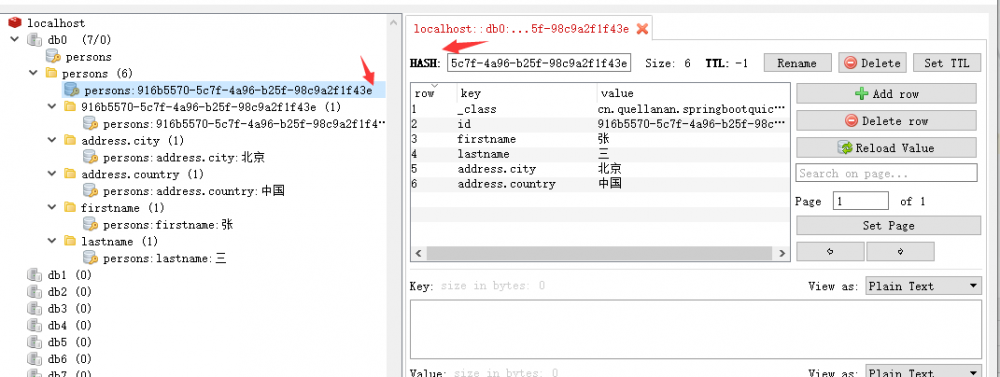The image size is (1000, 377).
Task: Click the persons (6) folder icon
Action: [52, 73]
